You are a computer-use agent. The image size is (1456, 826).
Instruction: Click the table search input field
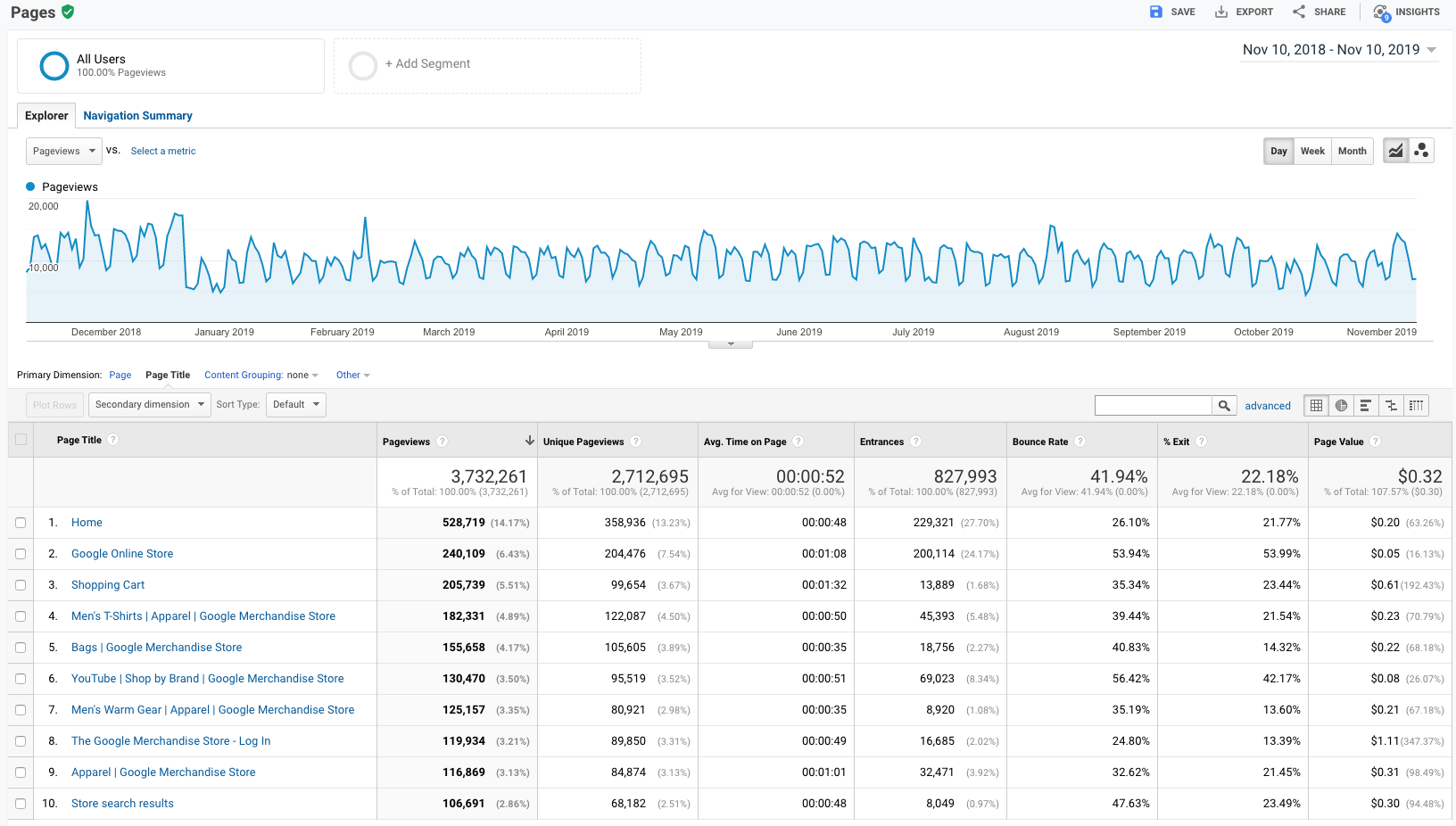[1154, 406]
